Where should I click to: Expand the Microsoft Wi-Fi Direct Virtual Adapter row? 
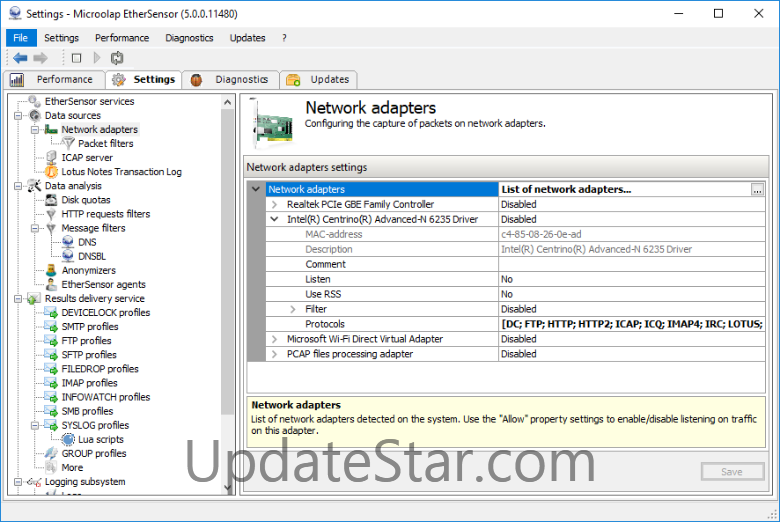274,339
